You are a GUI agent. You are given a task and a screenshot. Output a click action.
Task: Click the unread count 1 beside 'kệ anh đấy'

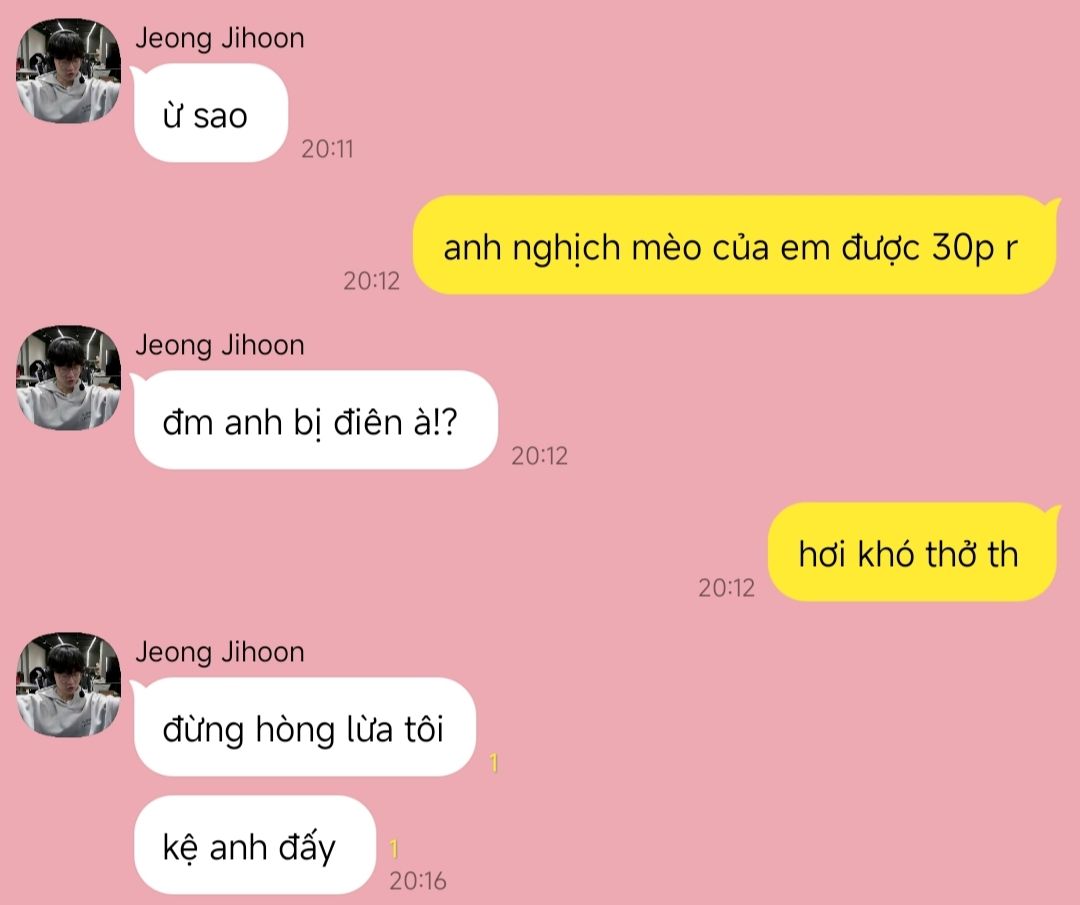click(393, 849)
